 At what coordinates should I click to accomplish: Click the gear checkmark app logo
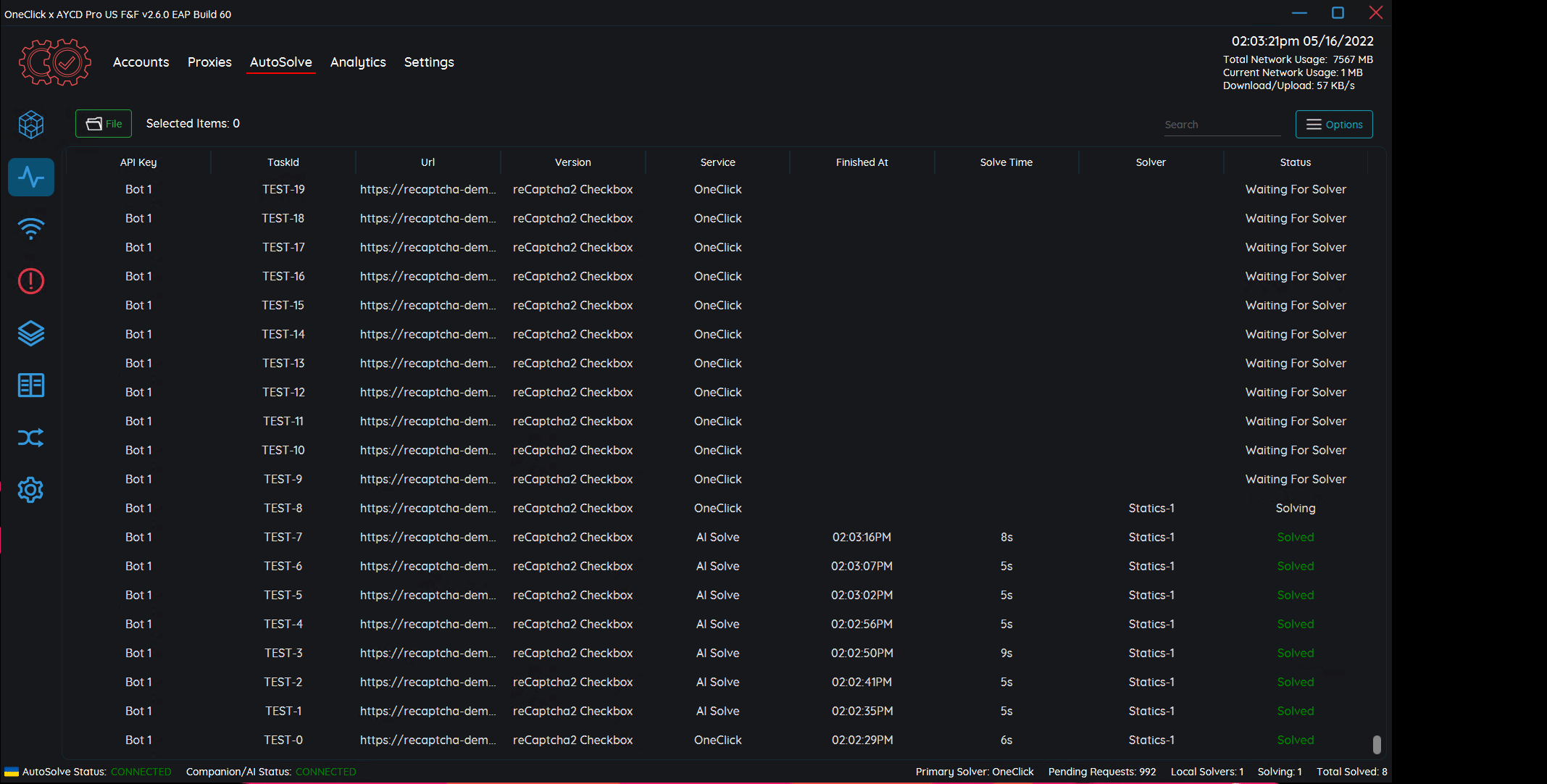coord(55,62)
